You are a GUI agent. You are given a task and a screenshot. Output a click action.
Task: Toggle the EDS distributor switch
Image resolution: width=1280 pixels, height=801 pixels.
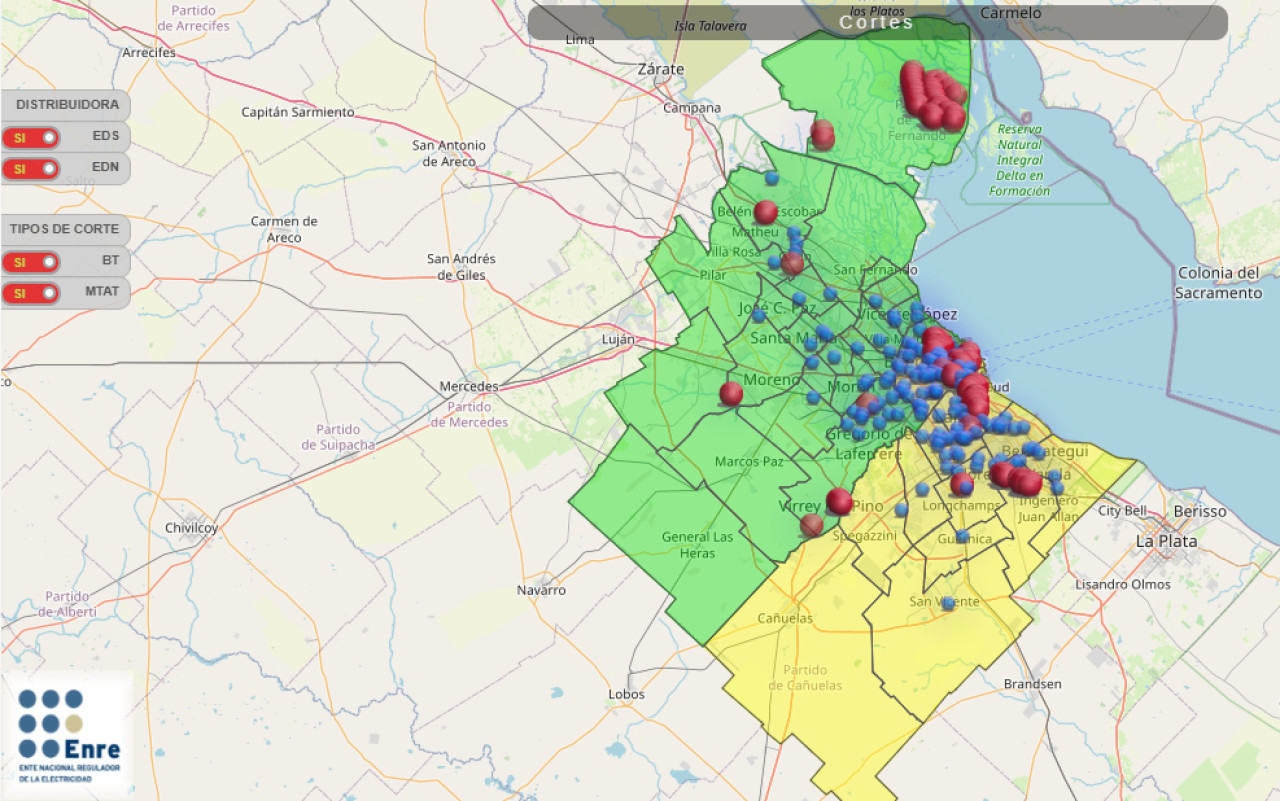tap(31, 137)
